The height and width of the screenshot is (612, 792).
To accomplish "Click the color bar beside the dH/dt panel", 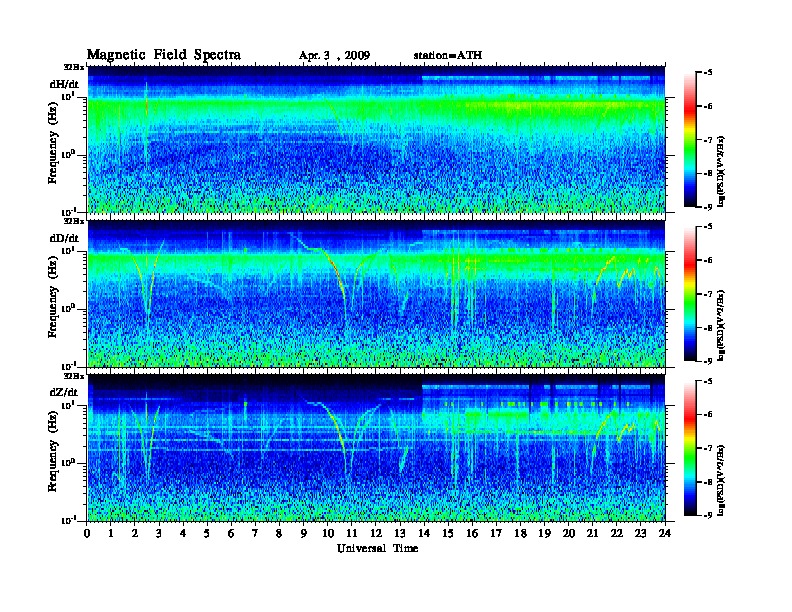I will (x=690, y=140).
